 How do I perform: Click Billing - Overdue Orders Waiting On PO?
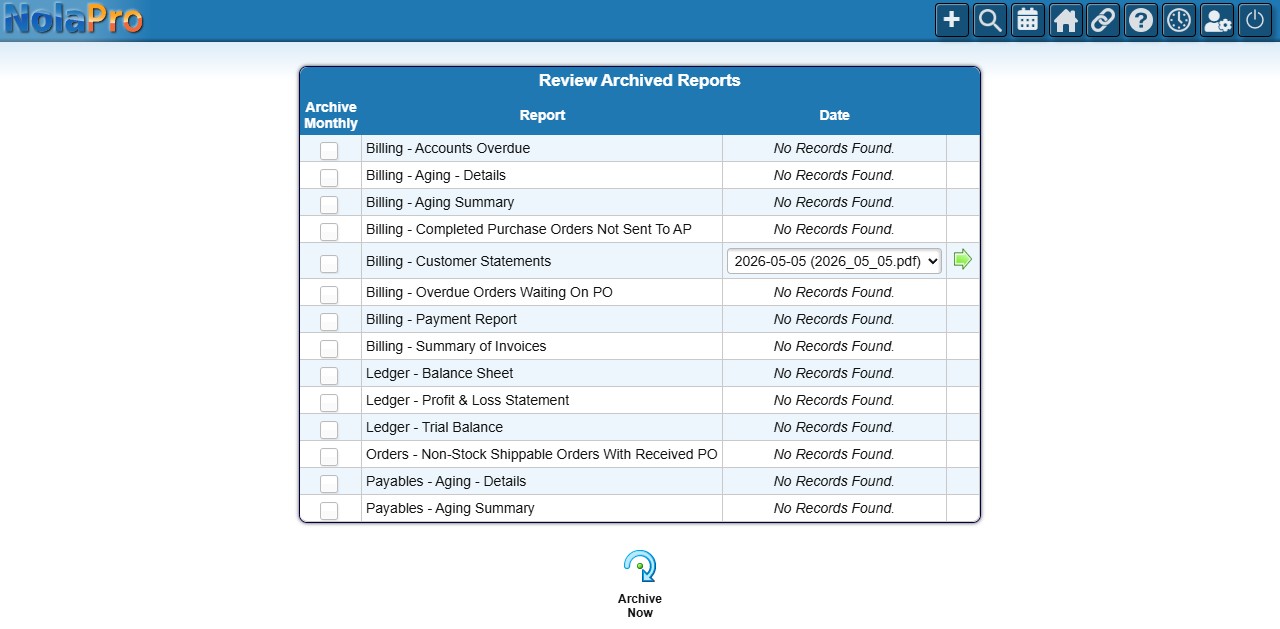[x=489, y=292]
